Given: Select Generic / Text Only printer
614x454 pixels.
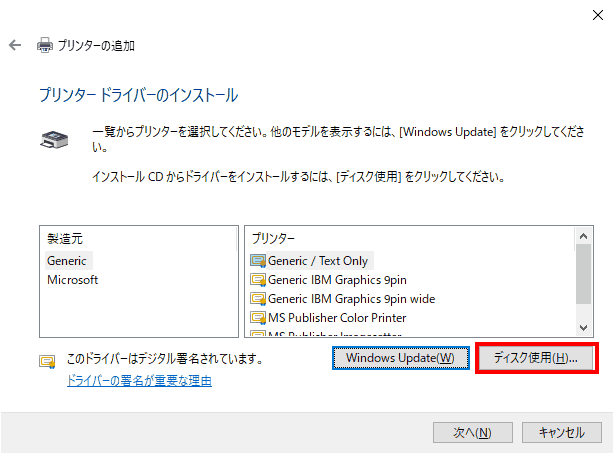Looking at the screenshot, I should (318, 261).
